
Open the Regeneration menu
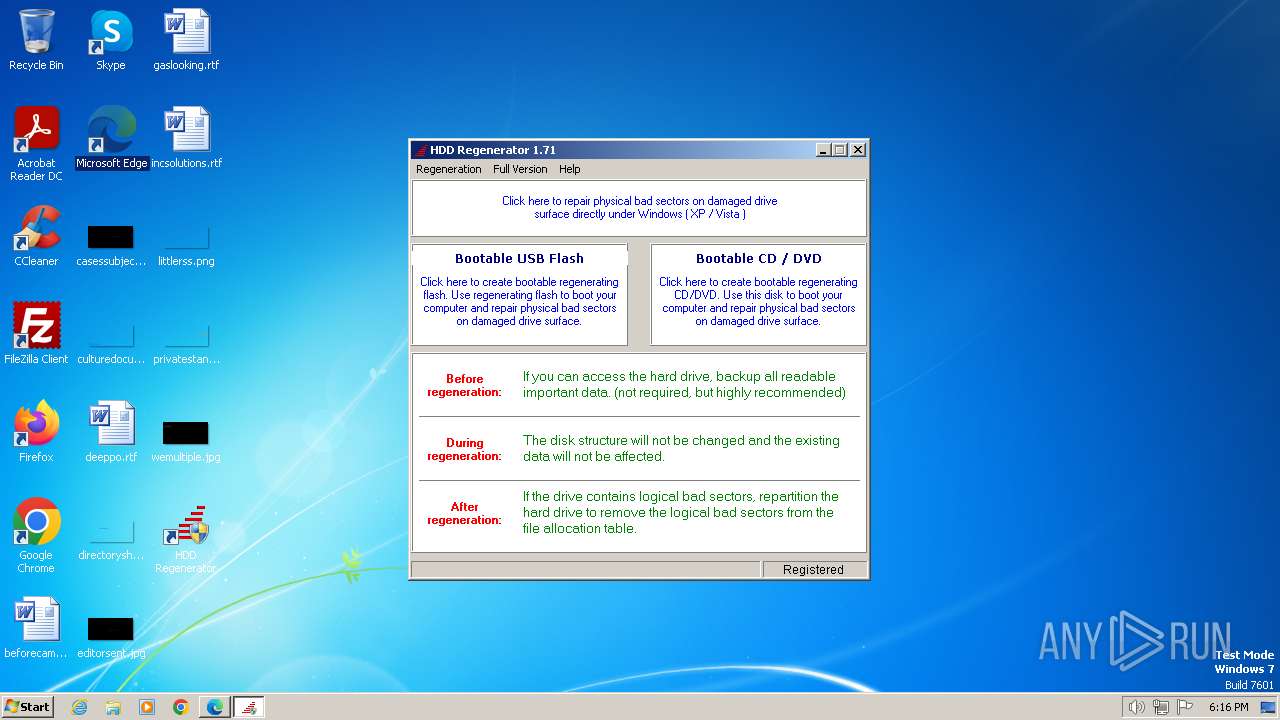448,169
